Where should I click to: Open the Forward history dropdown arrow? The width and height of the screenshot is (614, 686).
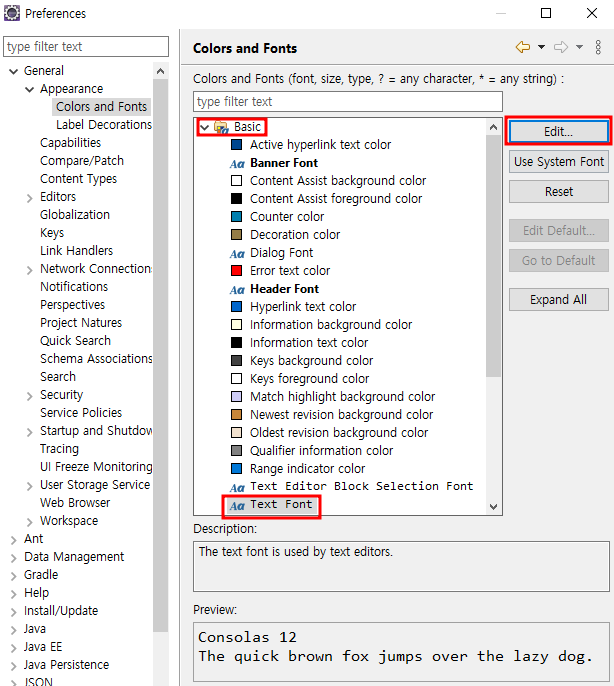click(579, 47)
